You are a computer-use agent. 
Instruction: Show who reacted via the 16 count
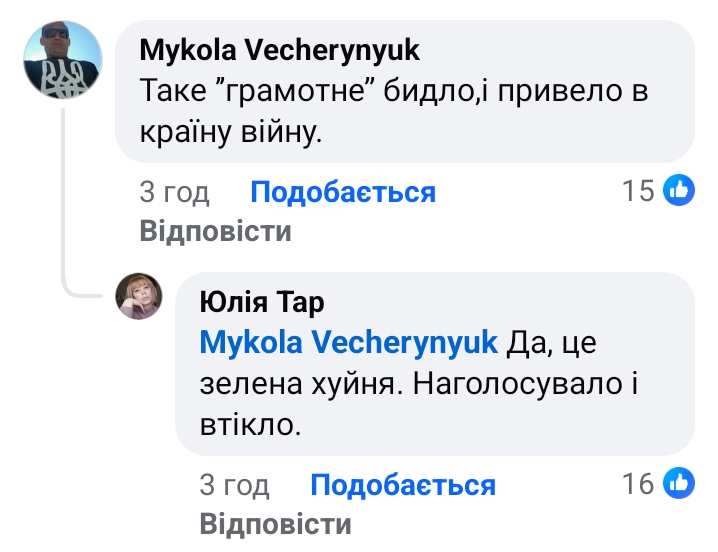pyautogui.click(x=638, y=485)
